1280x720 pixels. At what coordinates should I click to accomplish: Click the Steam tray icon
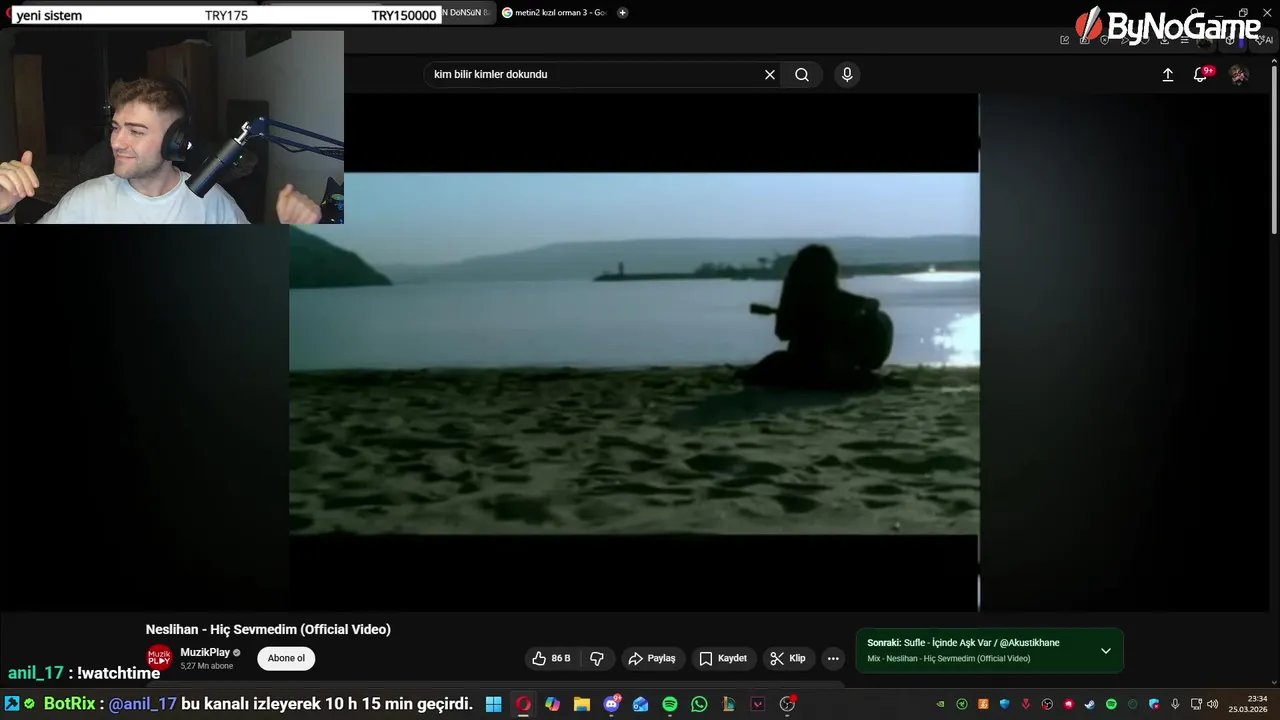coord(1089,704)
